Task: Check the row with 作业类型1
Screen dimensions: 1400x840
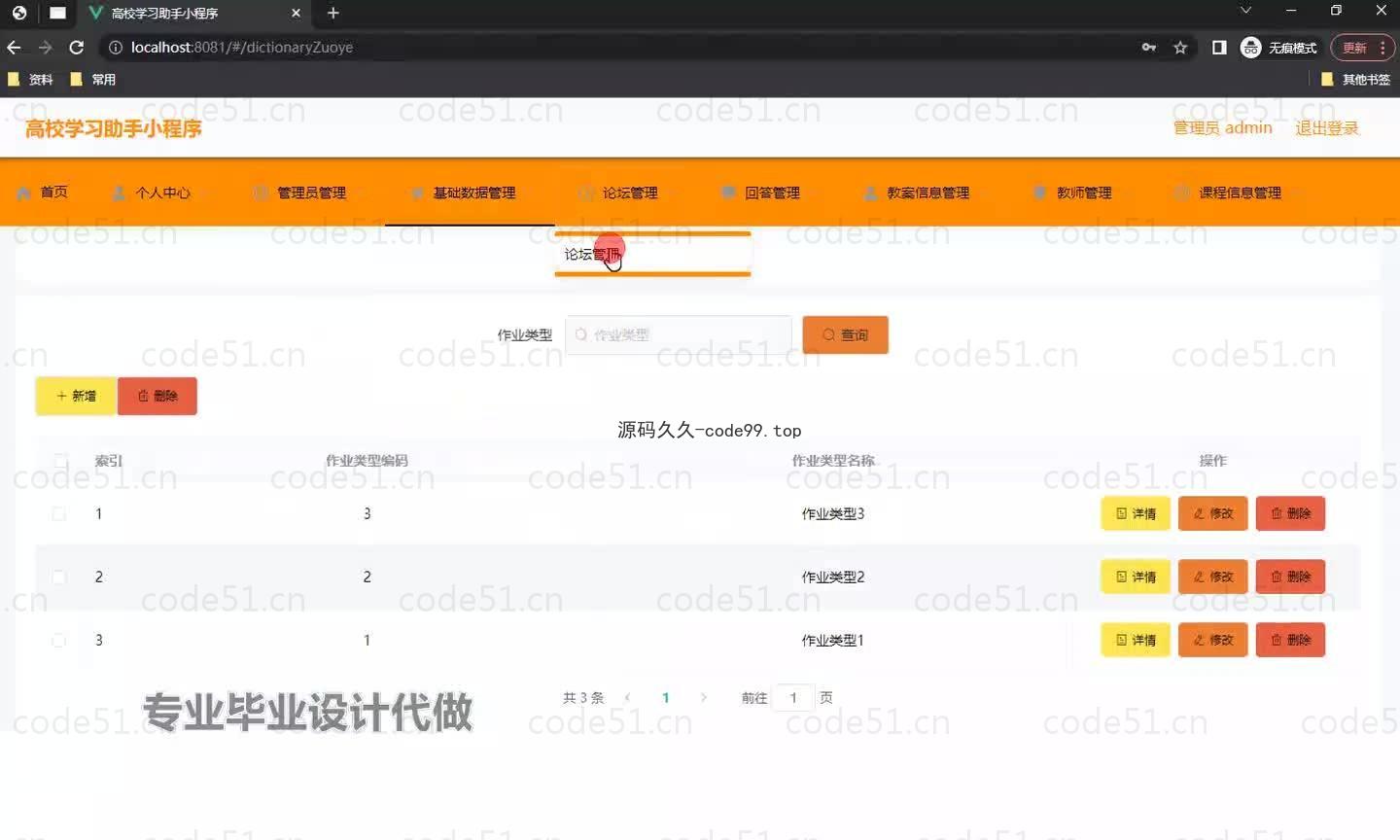Action: pyautogui.click(x=58, y=640)
